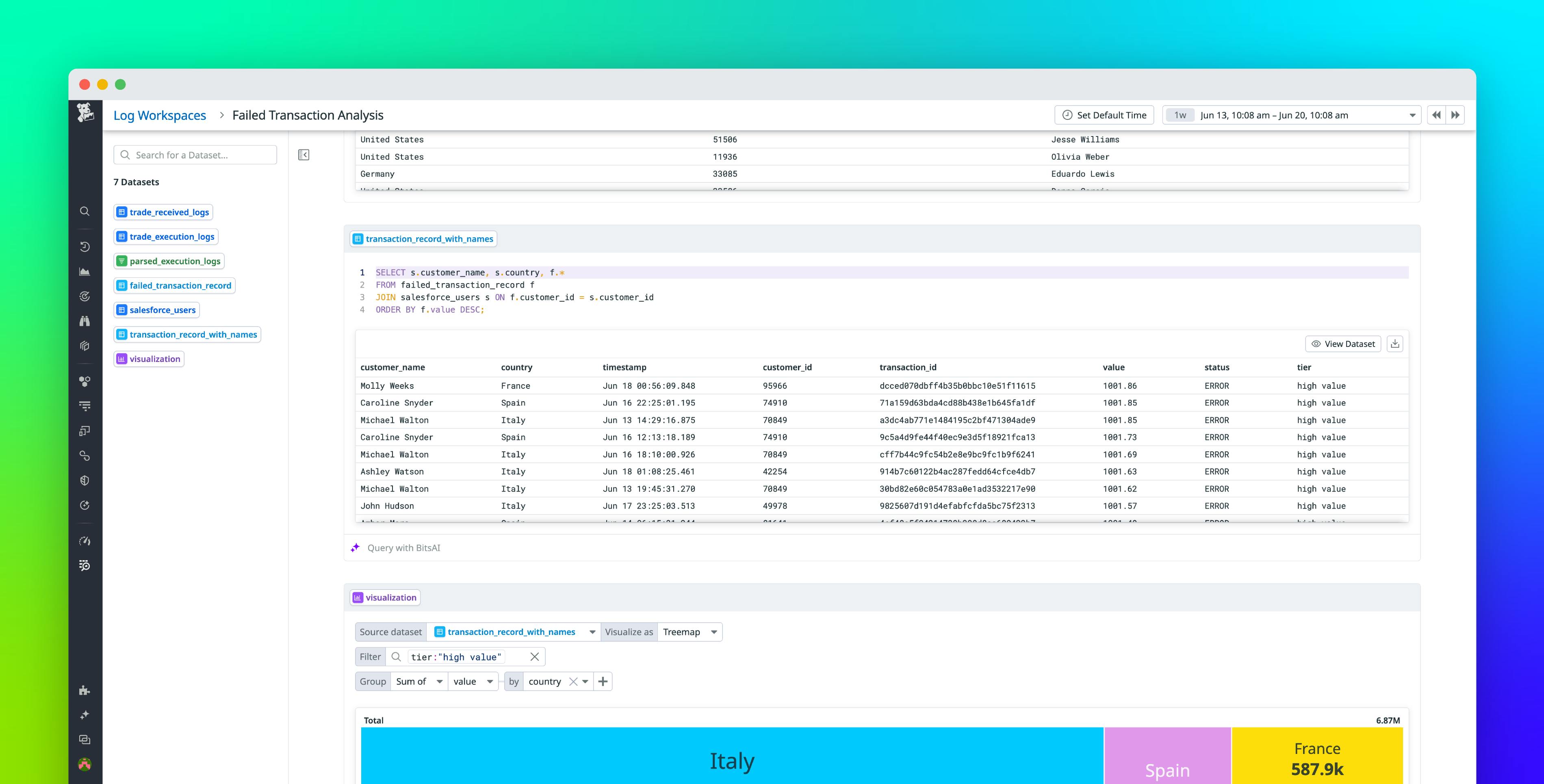Select the layers icon in the left navigation
The height and width of the screenshot is (784, 1544).
[85, 346]
